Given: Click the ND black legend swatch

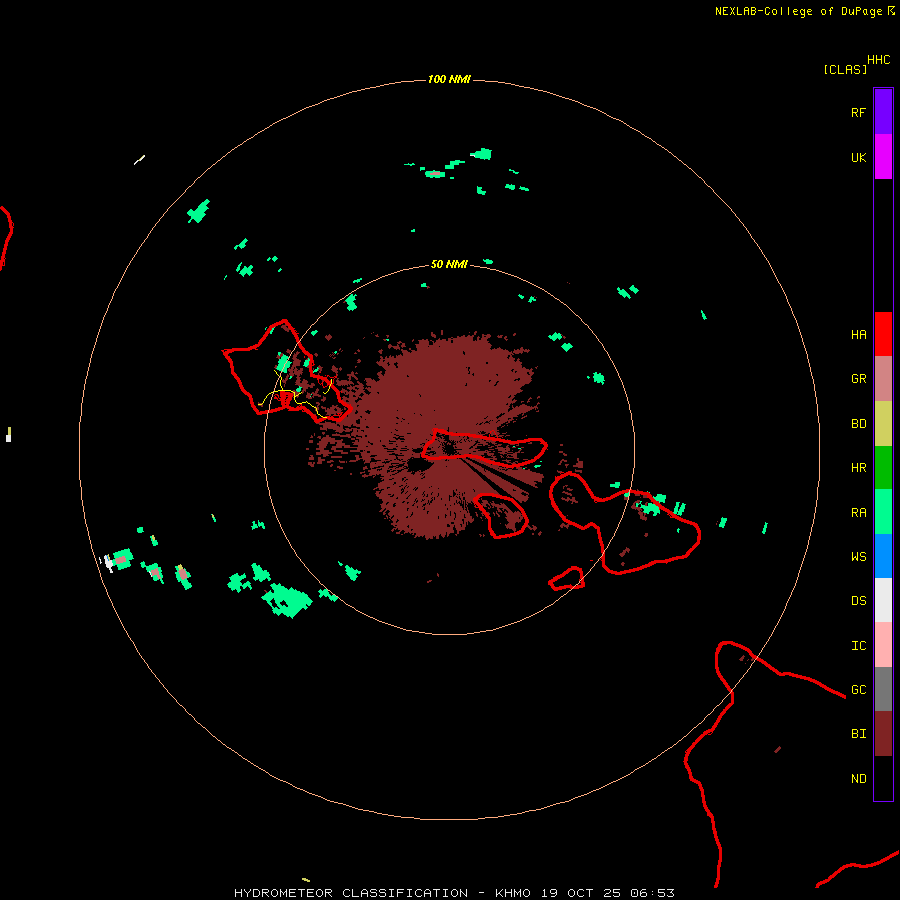Looking at the screenshot, I should [883, 778].
